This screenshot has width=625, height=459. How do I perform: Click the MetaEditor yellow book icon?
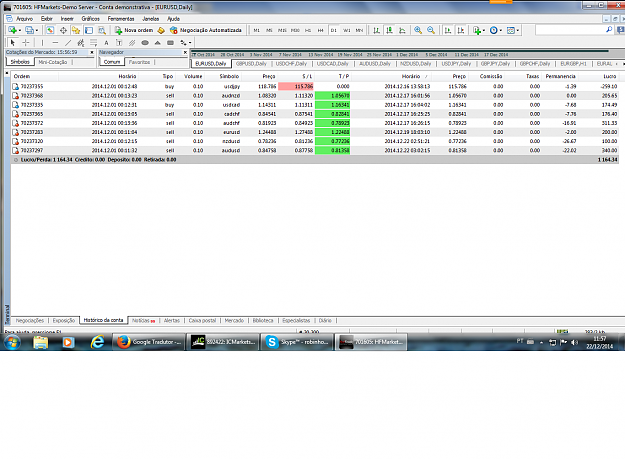[x=161, y=30]
